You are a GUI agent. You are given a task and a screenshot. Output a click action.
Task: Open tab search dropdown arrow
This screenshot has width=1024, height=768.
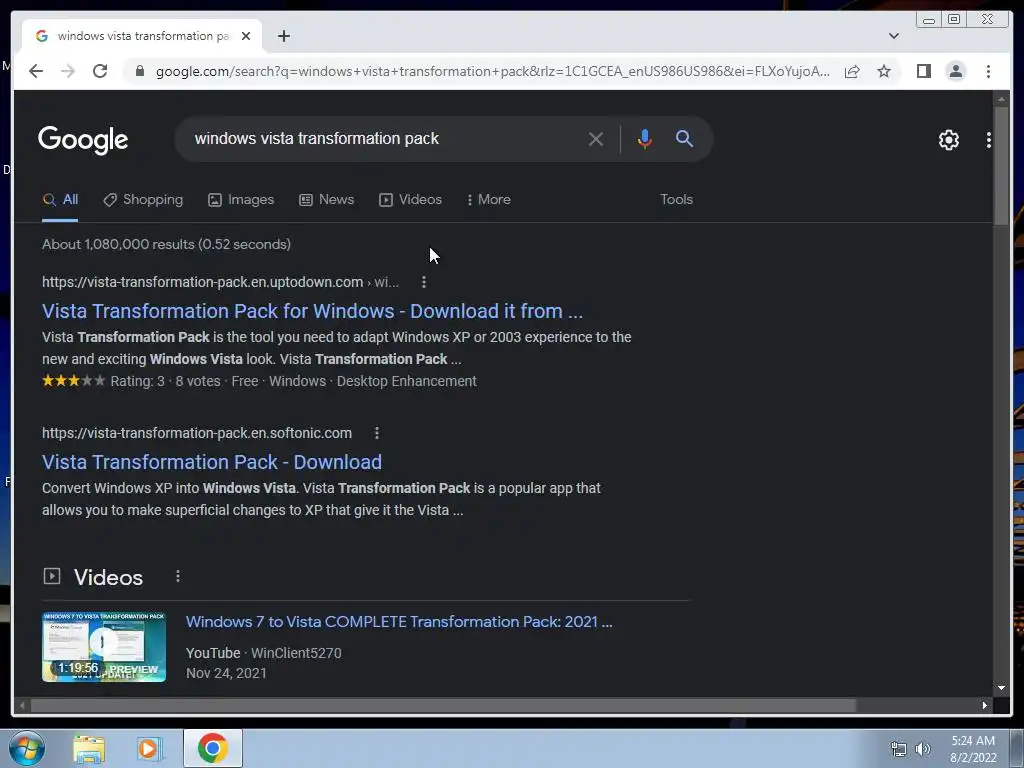pyautogui.click(x=893, y=36)
